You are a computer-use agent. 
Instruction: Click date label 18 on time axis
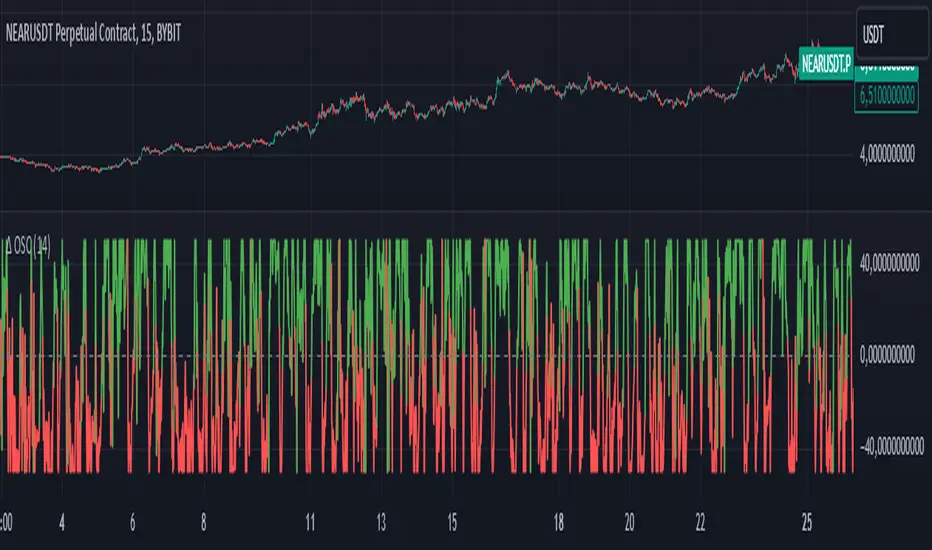point(558,521)
